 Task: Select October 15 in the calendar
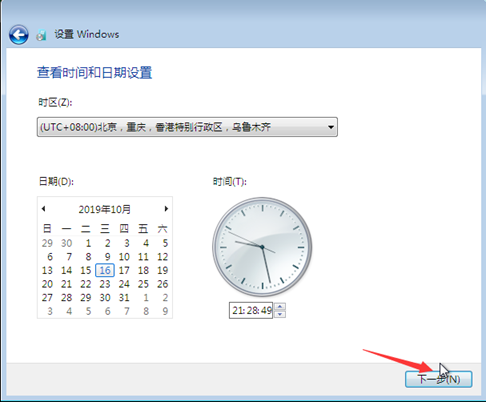(86, 270)
